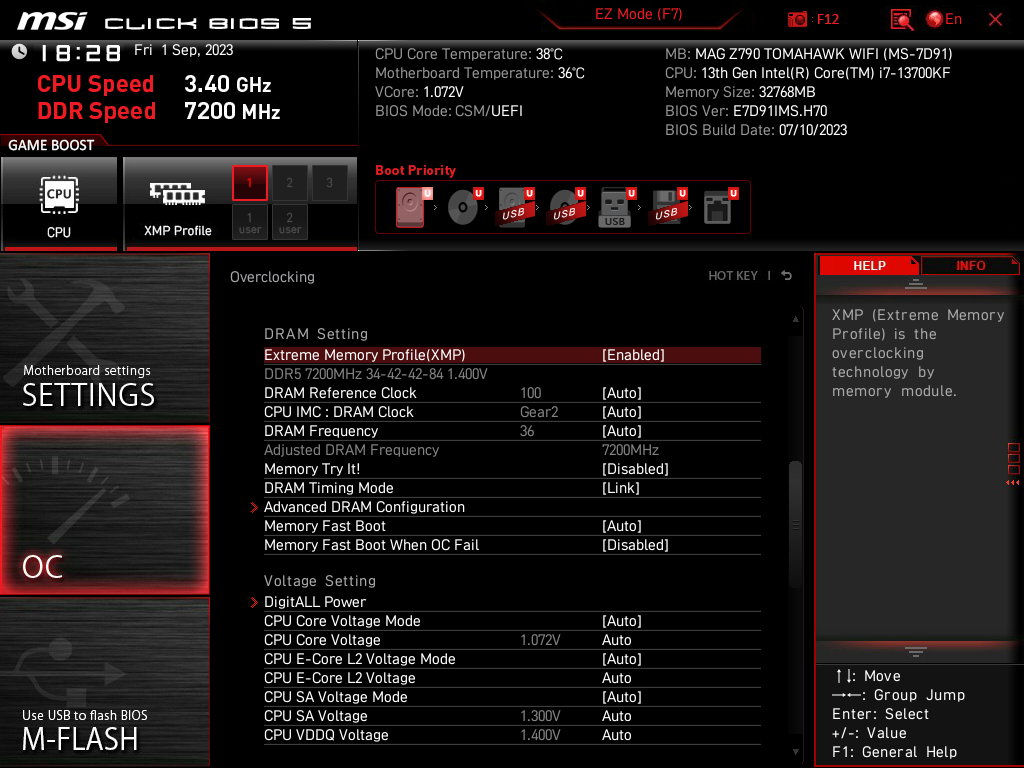Image resolution: width=1024 pixels, height=768 pixels.
Task: Select the USB key boot device icon
Action: pos(616,207)
